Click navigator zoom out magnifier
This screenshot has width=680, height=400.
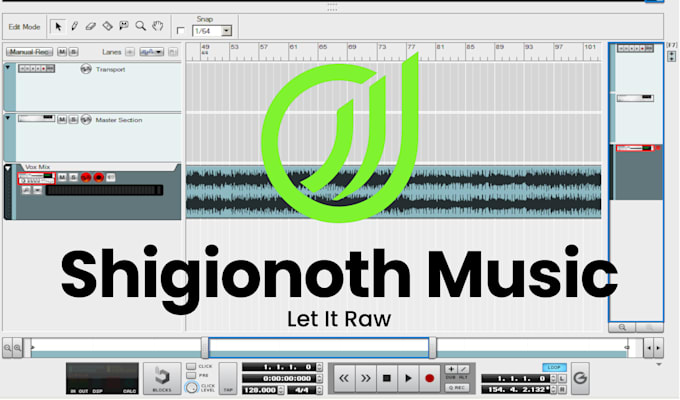(x=622, y=328)
